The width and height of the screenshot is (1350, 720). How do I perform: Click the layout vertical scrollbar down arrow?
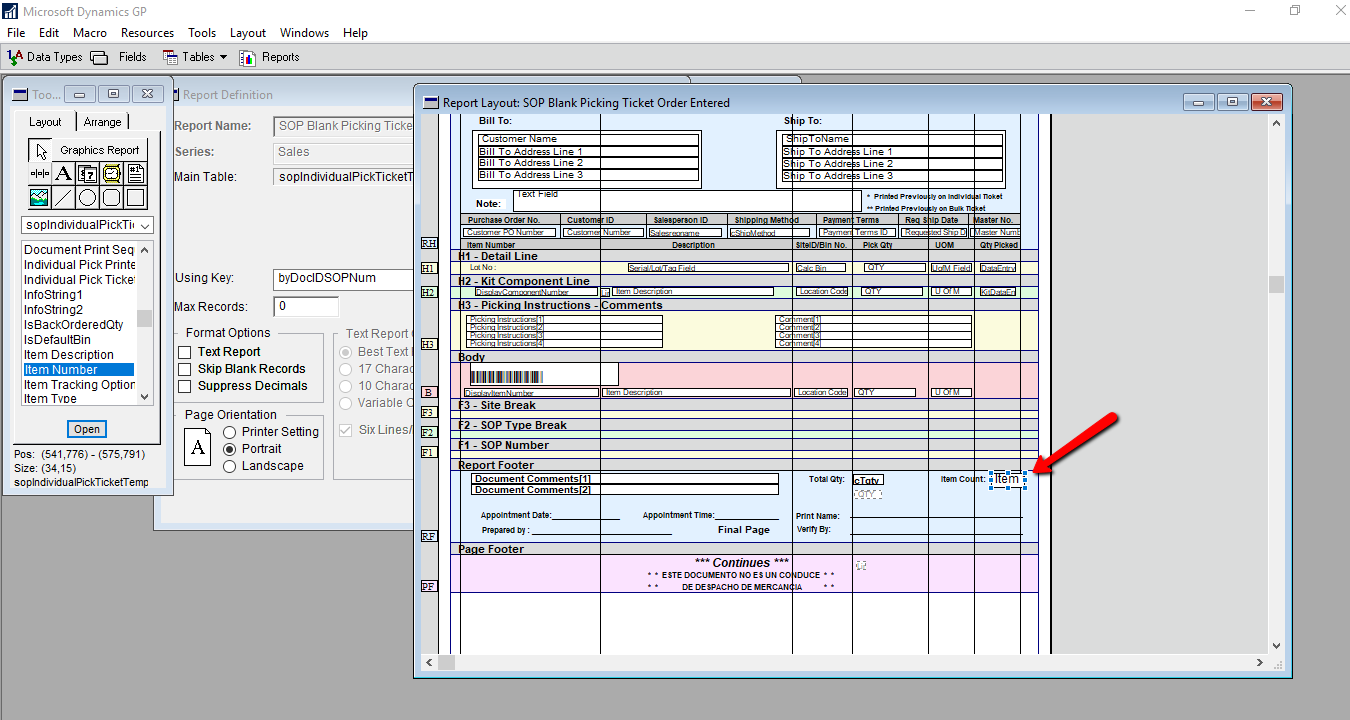pyautogui.click(x=1275, y=646)
